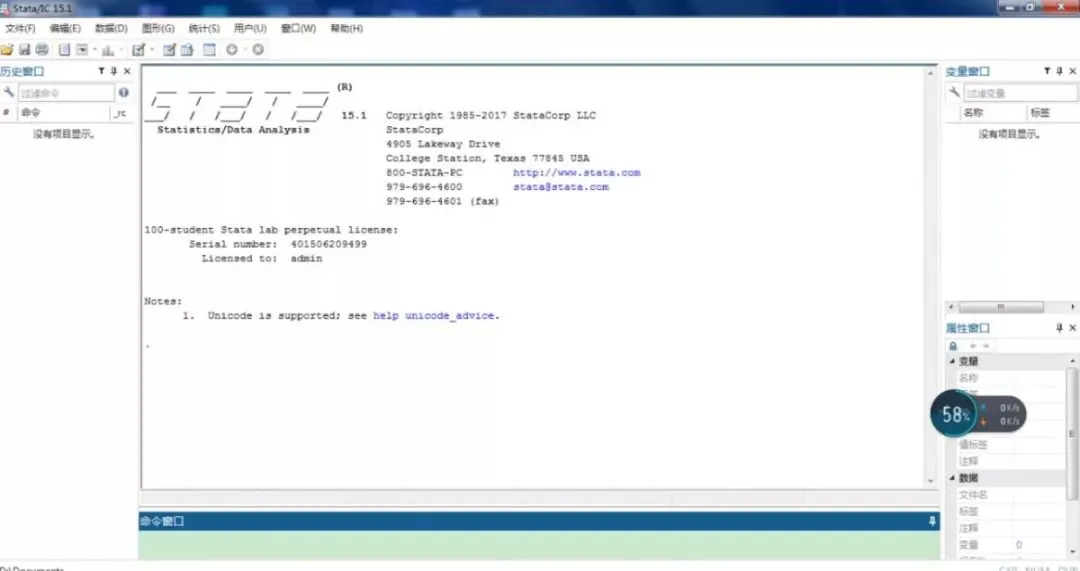Click the 属性窗口 vertical scrollbar thumb
Image resolution: width=1080 pixels, height=571 pixels.
coord(1071,434)
